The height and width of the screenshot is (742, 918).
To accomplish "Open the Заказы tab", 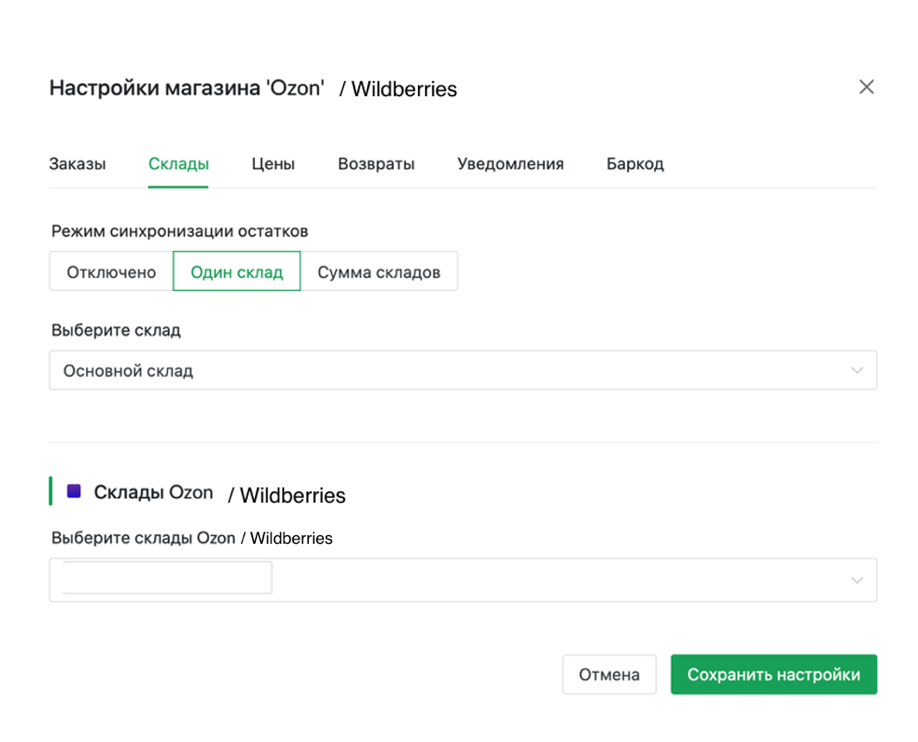I will [77, 164].
